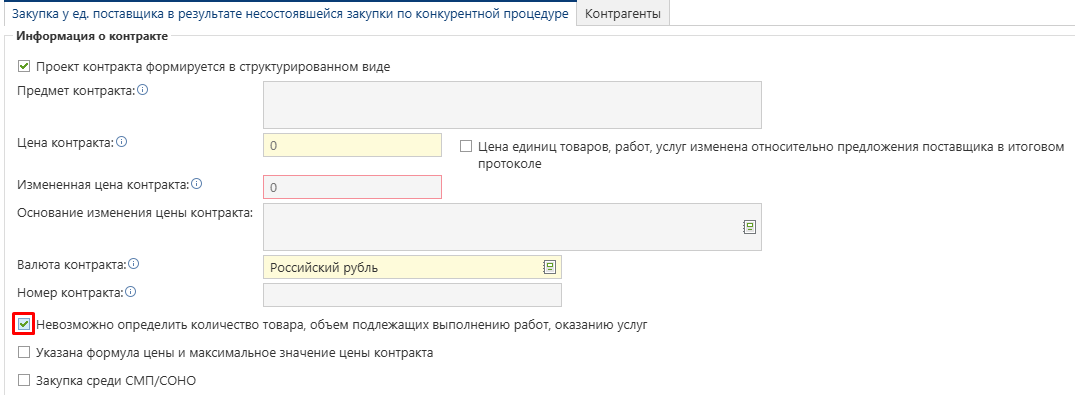Click info icon beside Измененная цена контракта
1075x395 pixels.
(197, 184)
